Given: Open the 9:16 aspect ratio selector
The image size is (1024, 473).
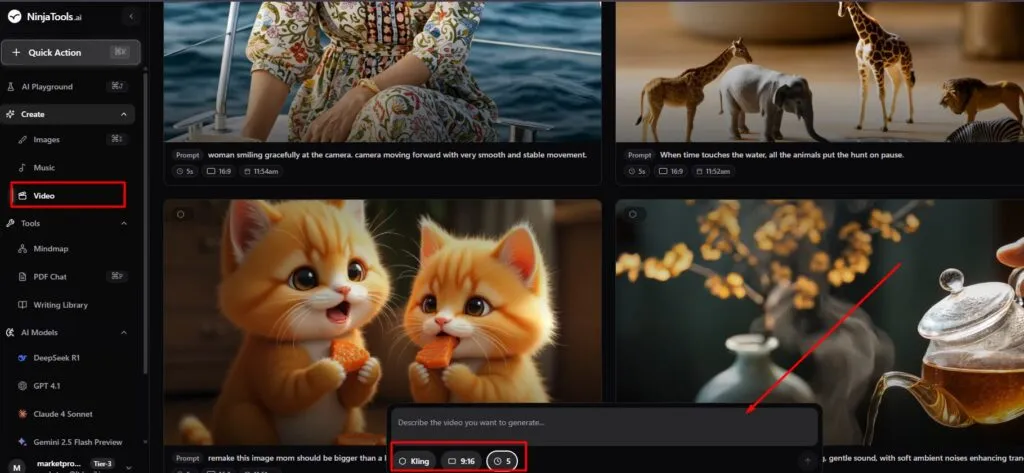Looking at the screenshot, I should coord(460,461).
